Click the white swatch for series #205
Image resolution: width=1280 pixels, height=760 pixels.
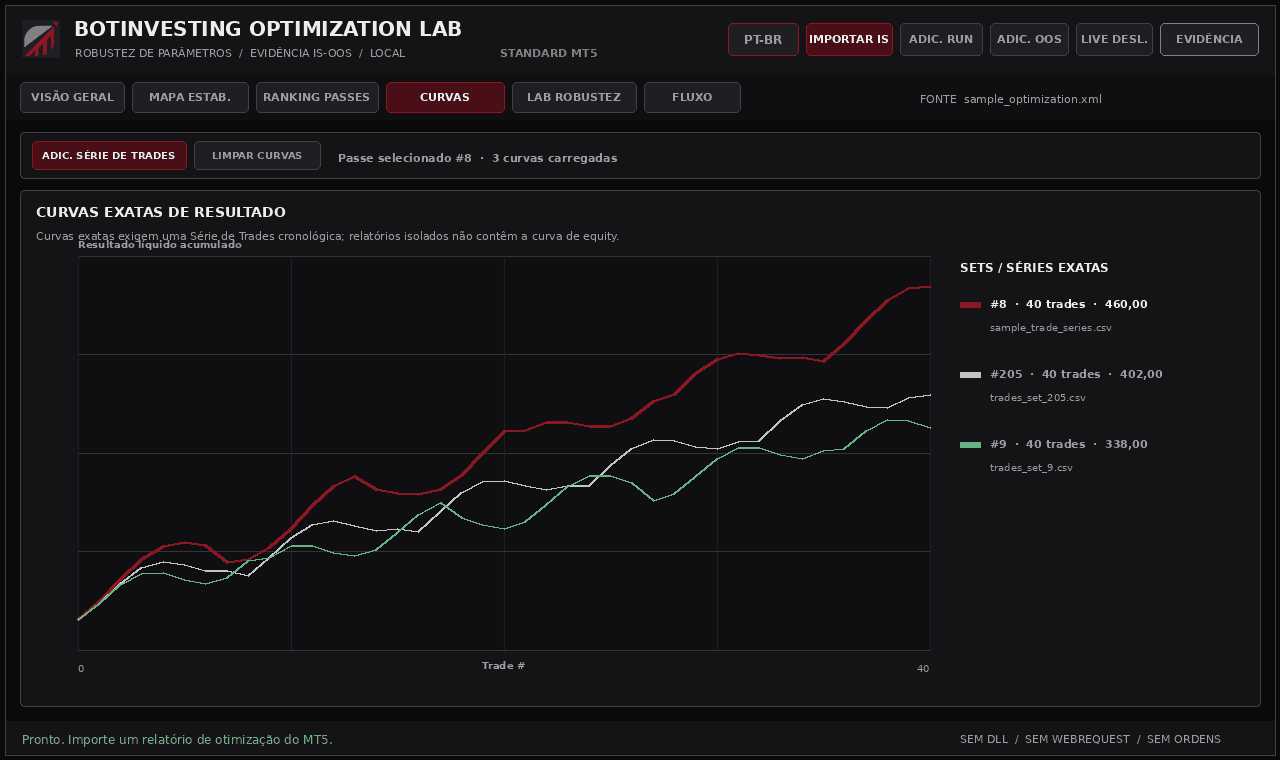pyautogui.click(x=970, y=375)
